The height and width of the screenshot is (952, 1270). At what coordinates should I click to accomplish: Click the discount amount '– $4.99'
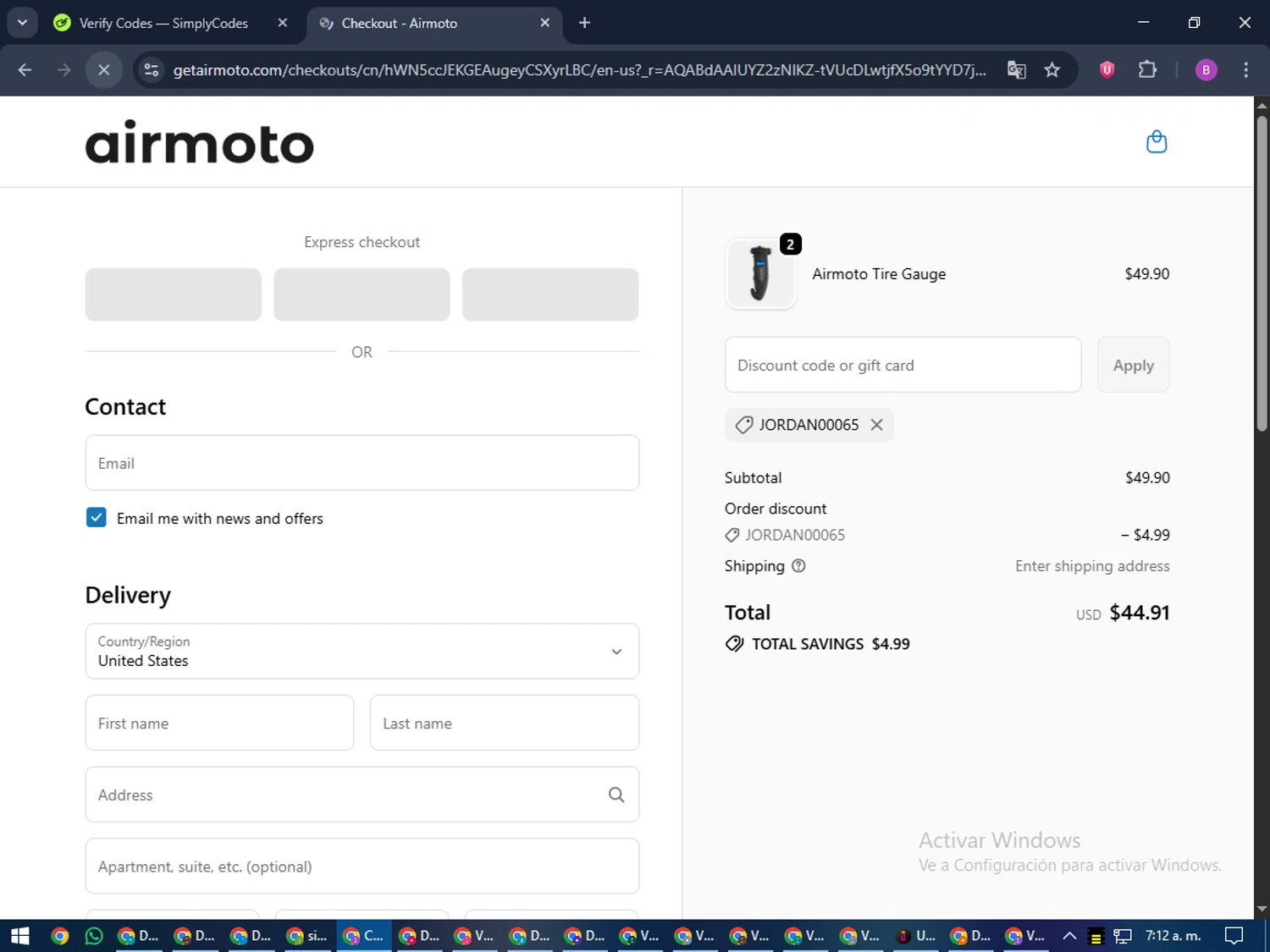click(x=1146, y=535)
